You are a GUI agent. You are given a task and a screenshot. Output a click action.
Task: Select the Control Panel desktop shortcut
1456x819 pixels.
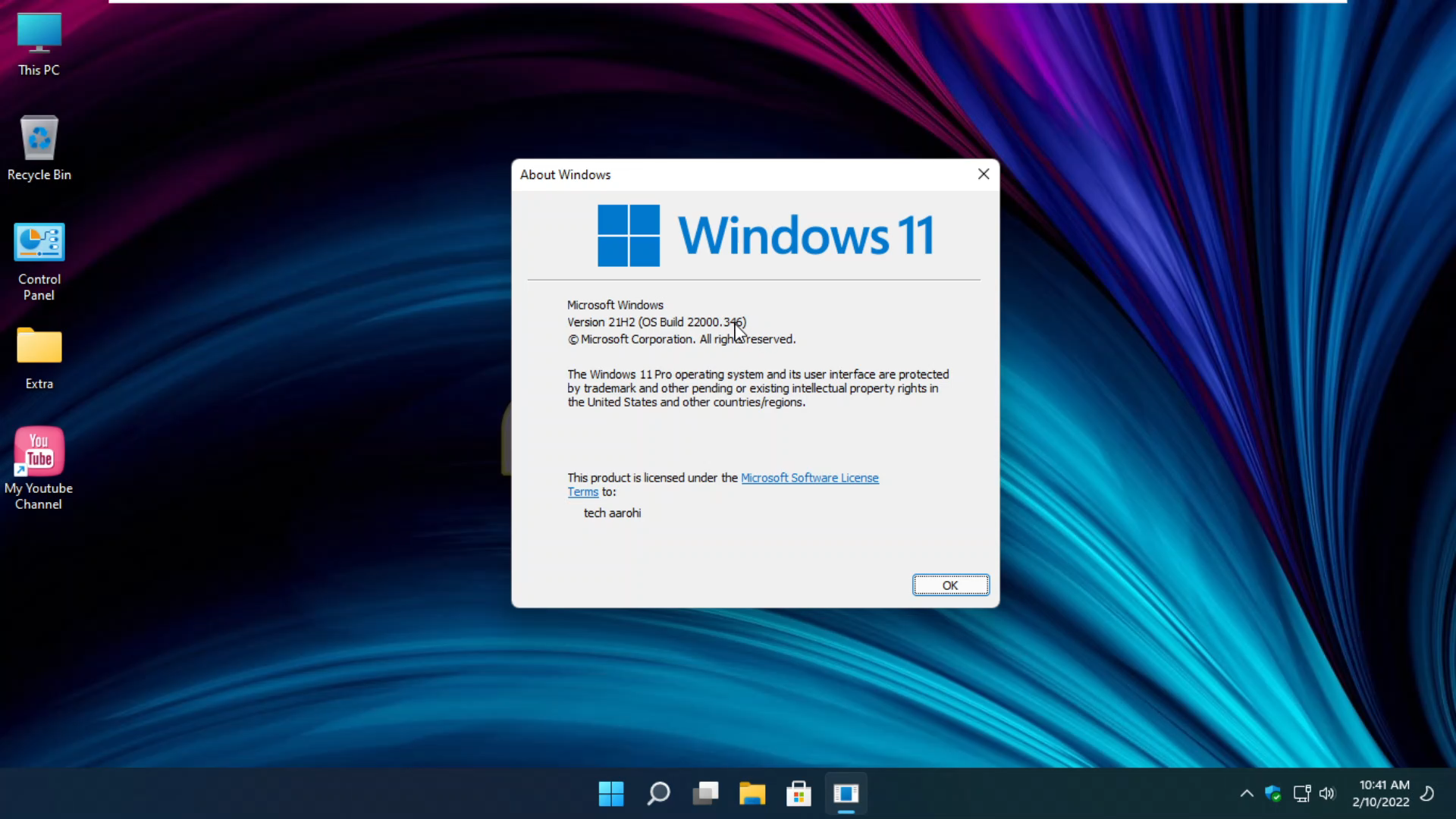pyautogui.click(x=39, y=262)
